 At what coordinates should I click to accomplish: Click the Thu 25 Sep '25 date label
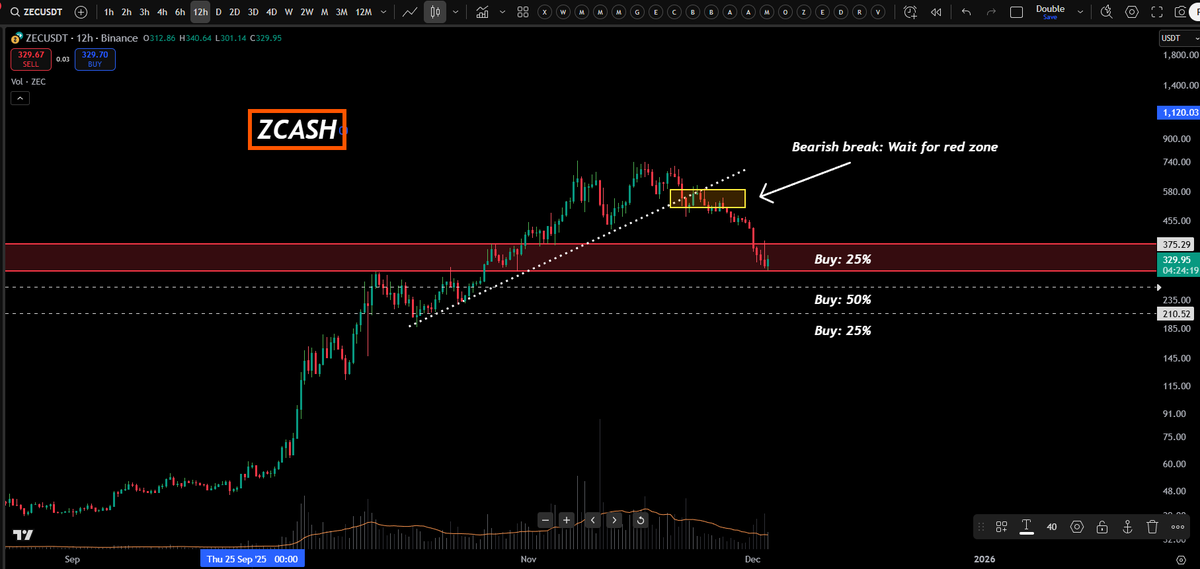pyautogui.click(x=253, y=559)
